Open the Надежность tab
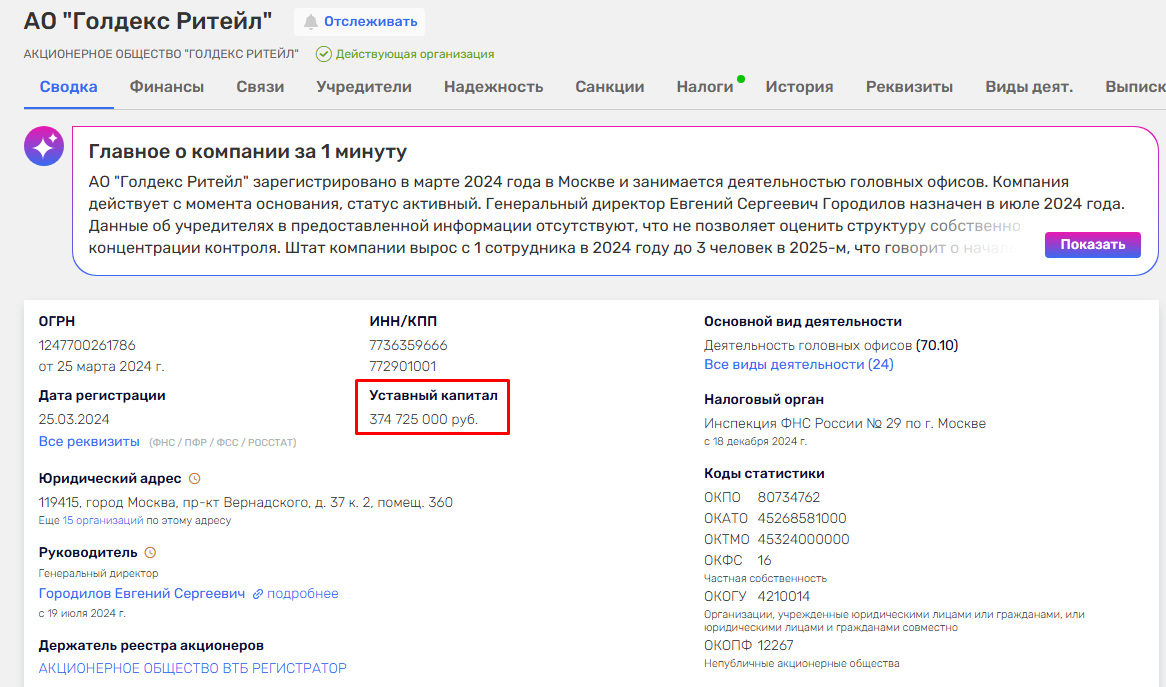This screenshot has width=1166, height=687. point(493,87)
